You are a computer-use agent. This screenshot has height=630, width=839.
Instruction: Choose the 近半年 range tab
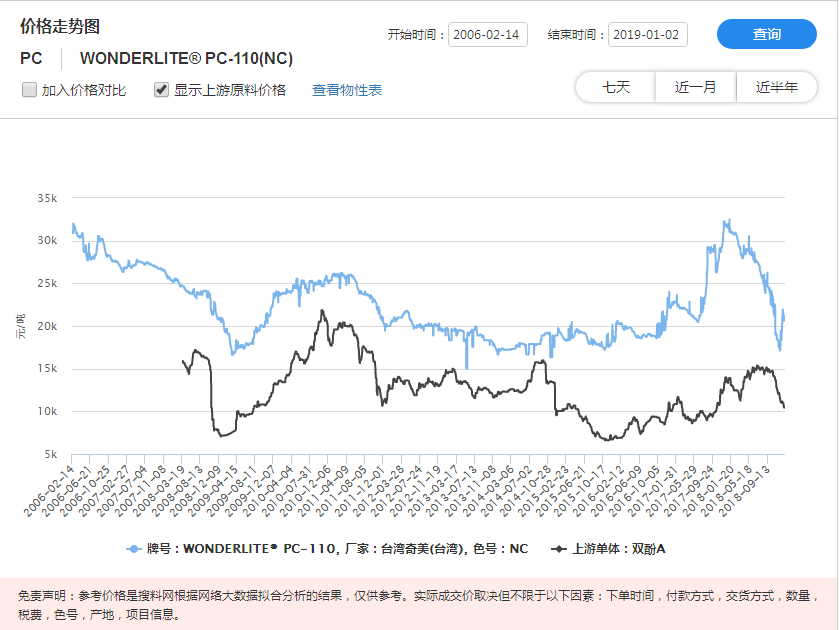(x=777, y=87)
